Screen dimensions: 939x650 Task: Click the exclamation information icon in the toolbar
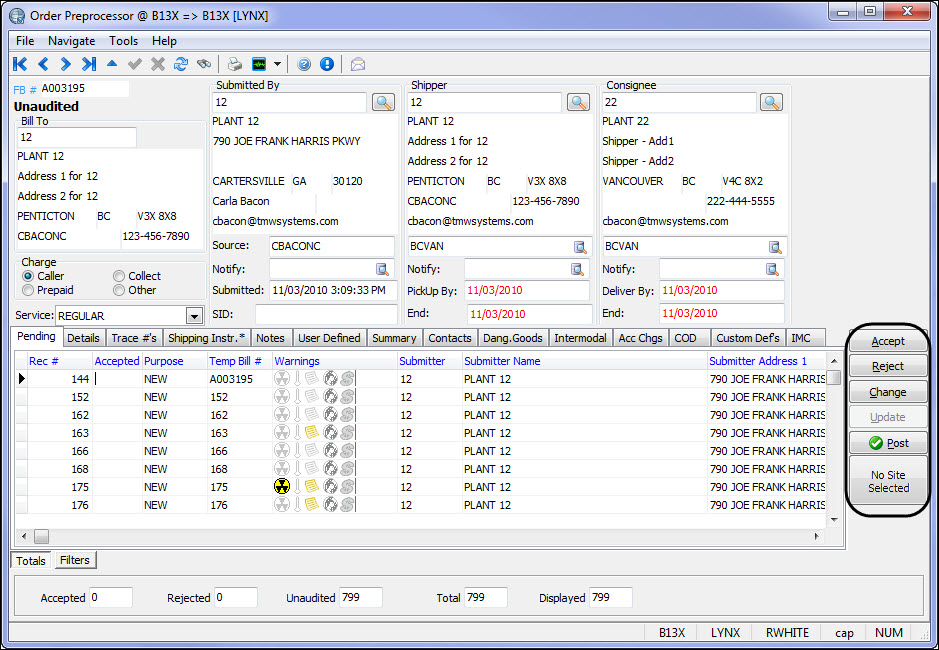(x=326, y=63)
